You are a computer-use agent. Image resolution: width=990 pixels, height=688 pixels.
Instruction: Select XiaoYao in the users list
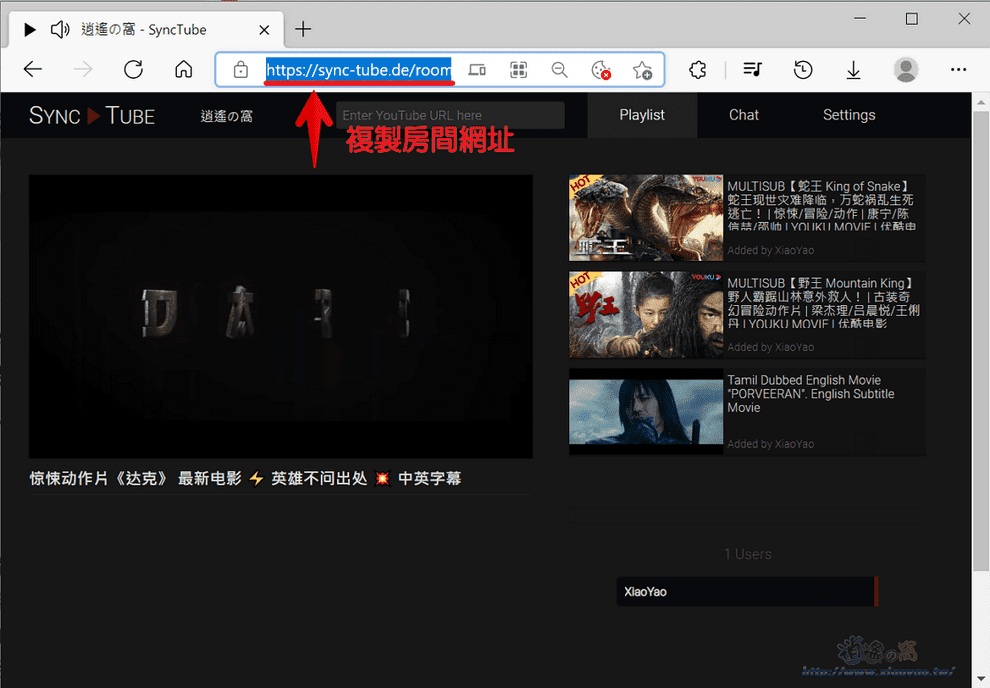[745, 591]
